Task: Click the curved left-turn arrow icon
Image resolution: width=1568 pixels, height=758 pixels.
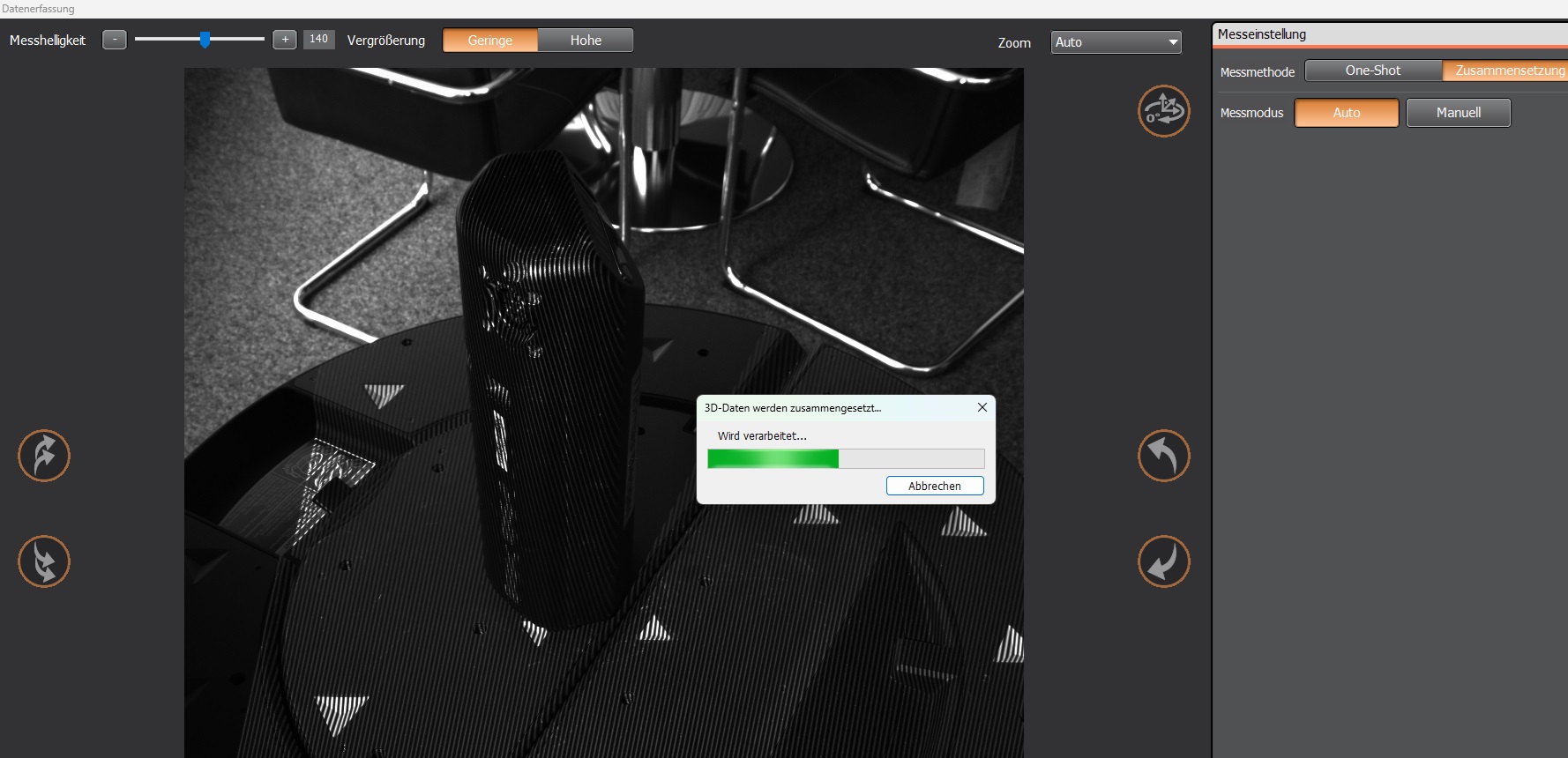Action: pyautogui.click(x=1163, y=456)
